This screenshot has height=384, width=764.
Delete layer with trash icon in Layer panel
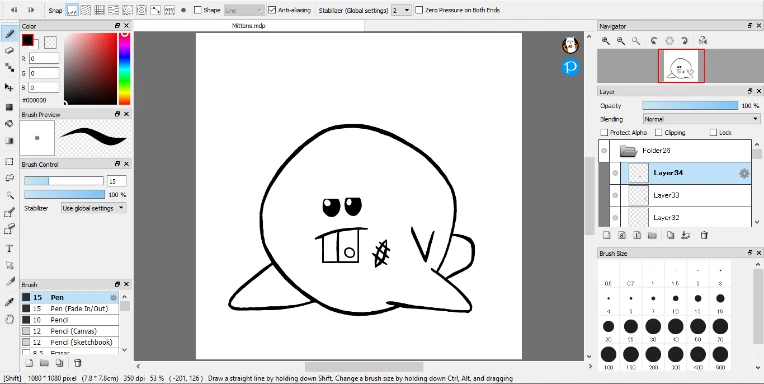click(704, 235)
